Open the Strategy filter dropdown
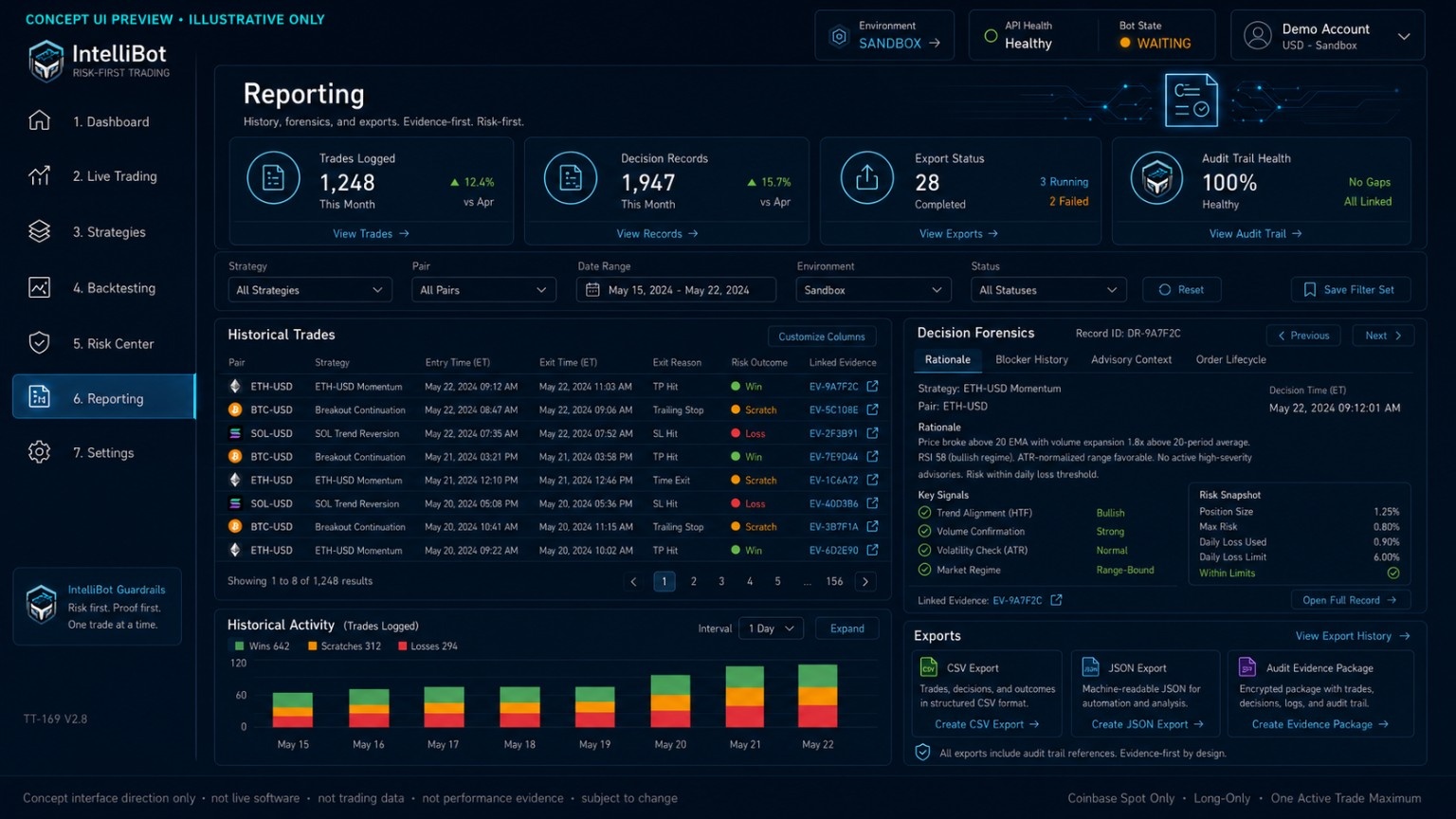 309,290
